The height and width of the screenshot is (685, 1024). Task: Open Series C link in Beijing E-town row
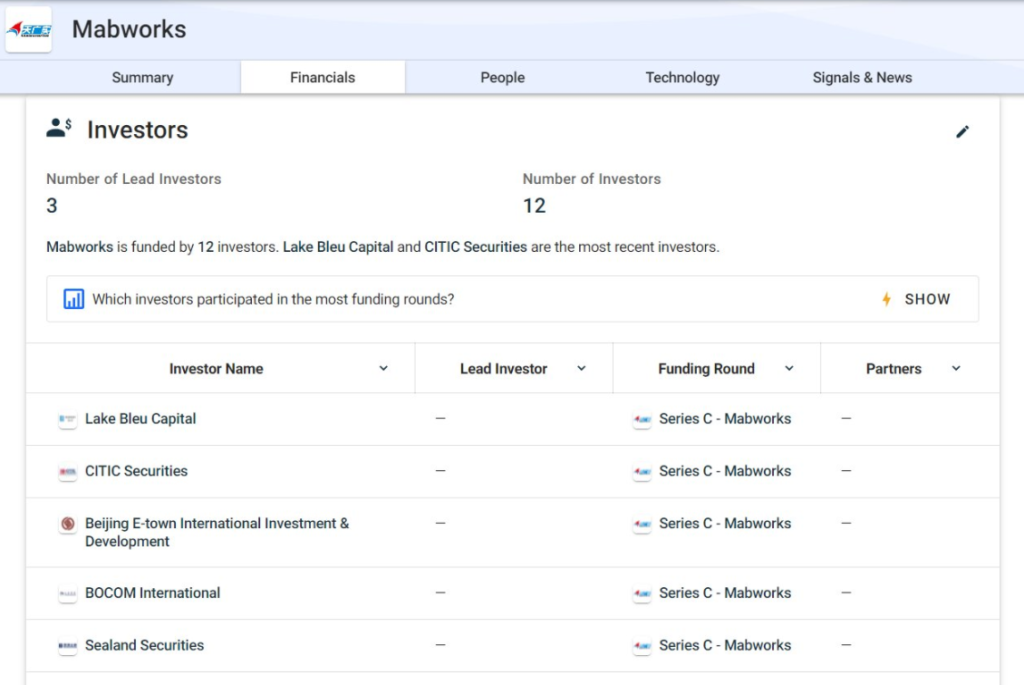pos(725,523)
